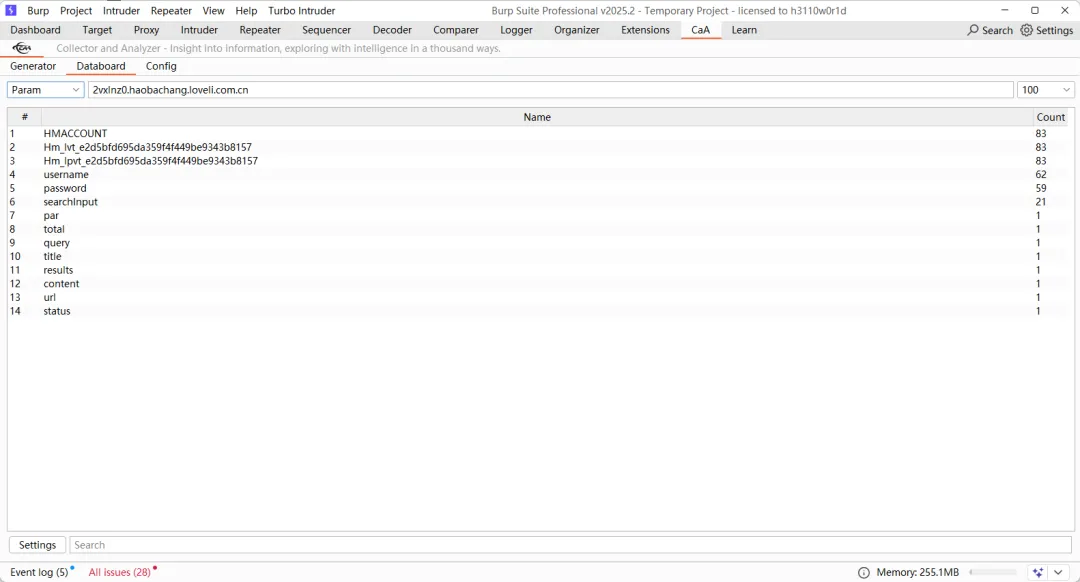Image resolution: width=1080 pixels, height=582 pixels.
Task: Open the Help menu
Action: coord(246,10)
